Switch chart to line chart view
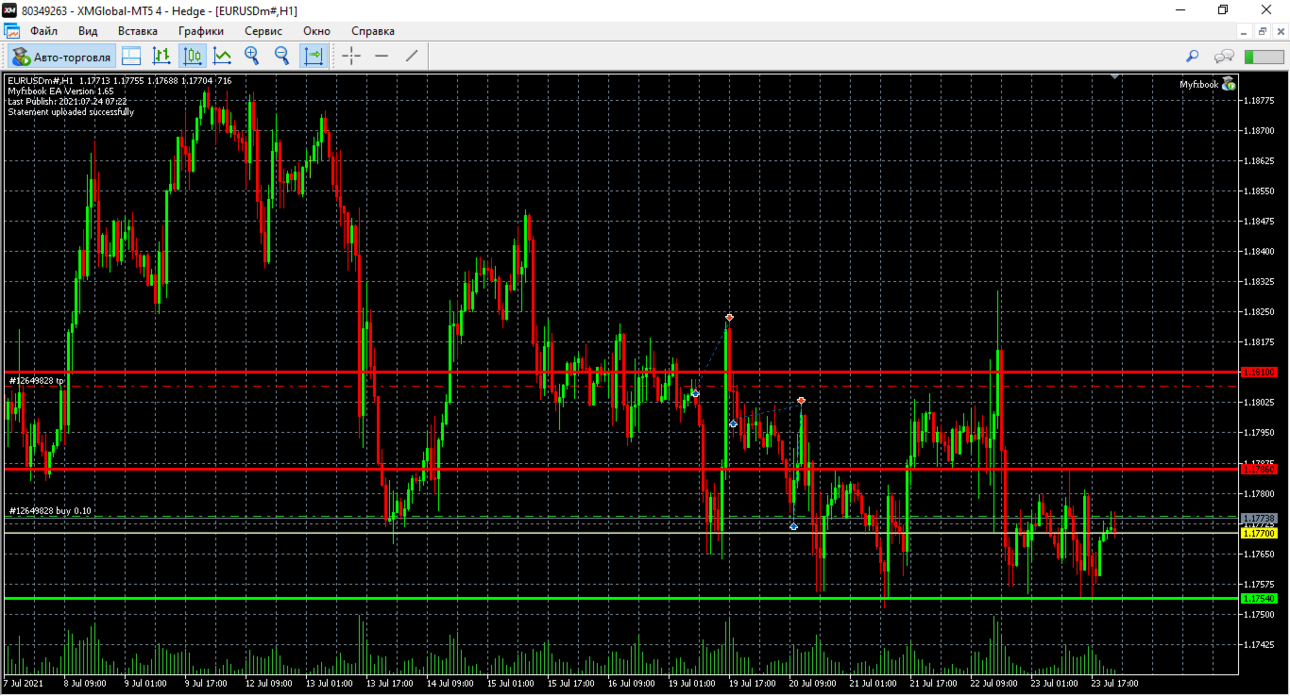The height and width of the screenshot is (696, 1290). [x=222, y=56]
